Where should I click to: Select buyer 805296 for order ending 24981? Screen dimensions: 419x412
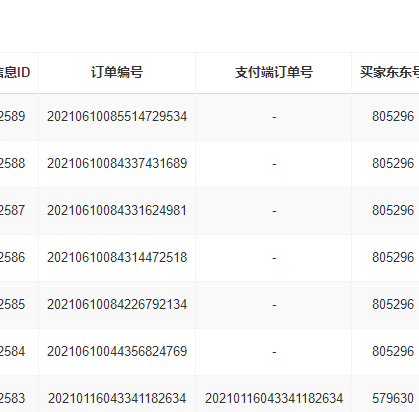click(393, 210)
